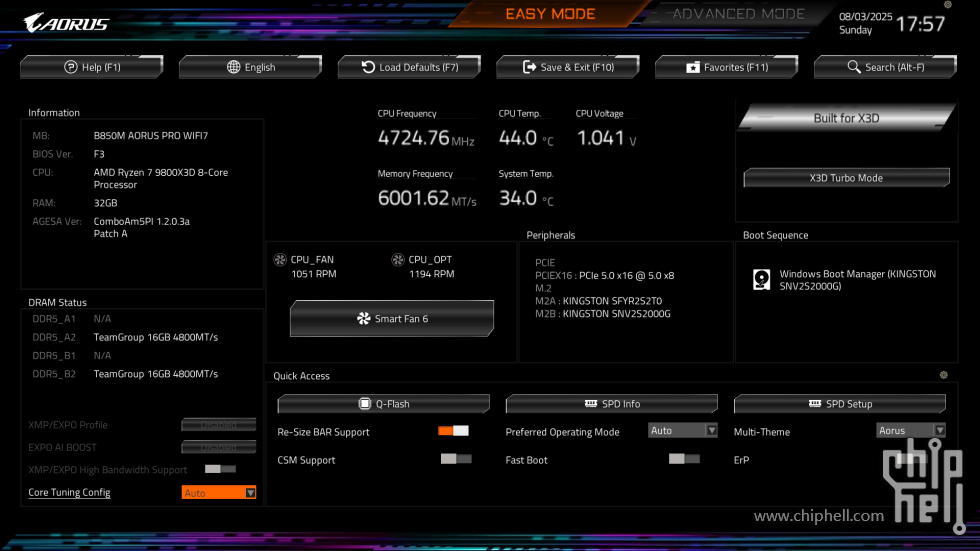Viewport: 980px width, 551px height.
Task: Click the 17:57 clock display
Action: [920, 24]
